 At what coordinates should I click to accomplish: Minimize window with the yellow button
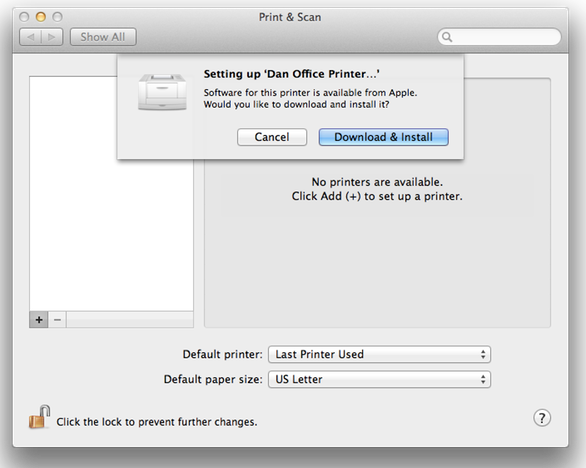[x=41, y=17]
